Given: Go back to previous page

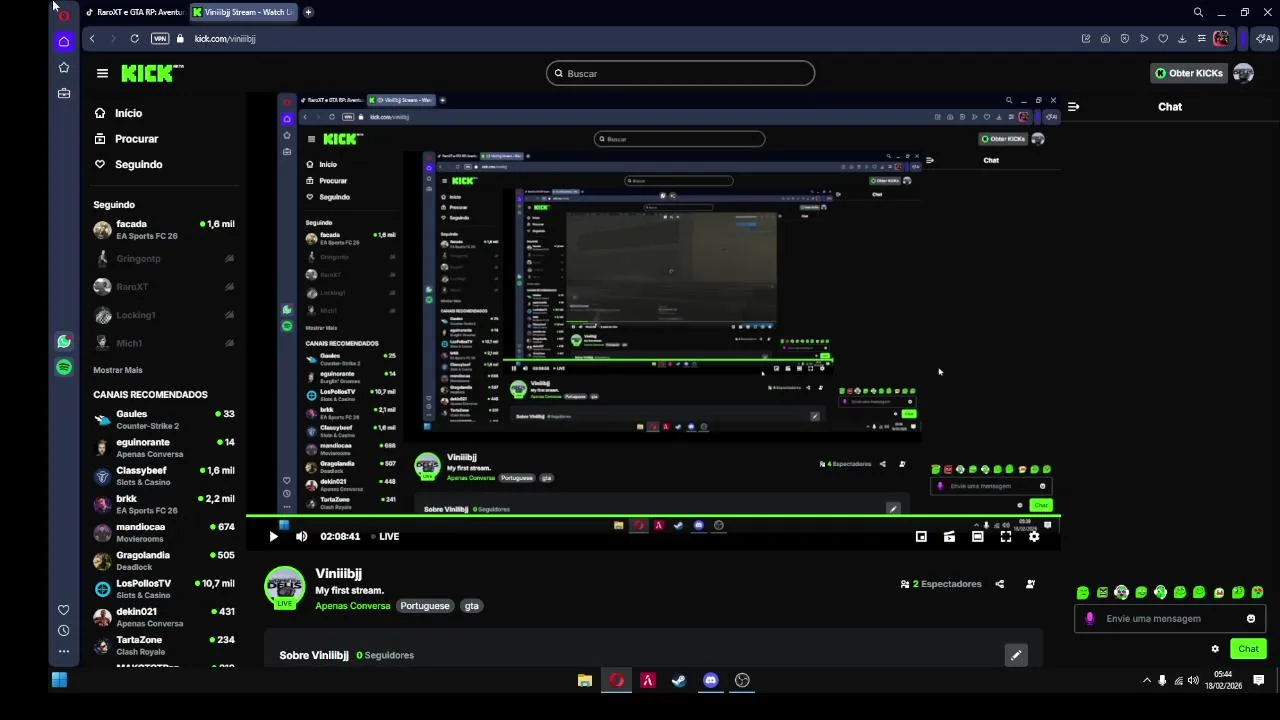Looking at the screenshot, I should [92, 38].
